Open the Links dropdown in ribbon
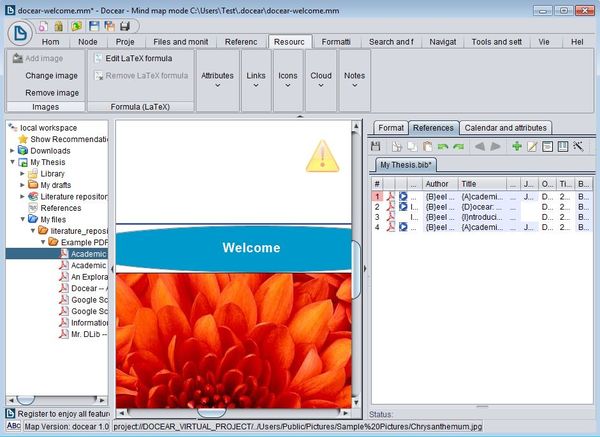Viewport: 600px width, 437px height. pos(256,80)
